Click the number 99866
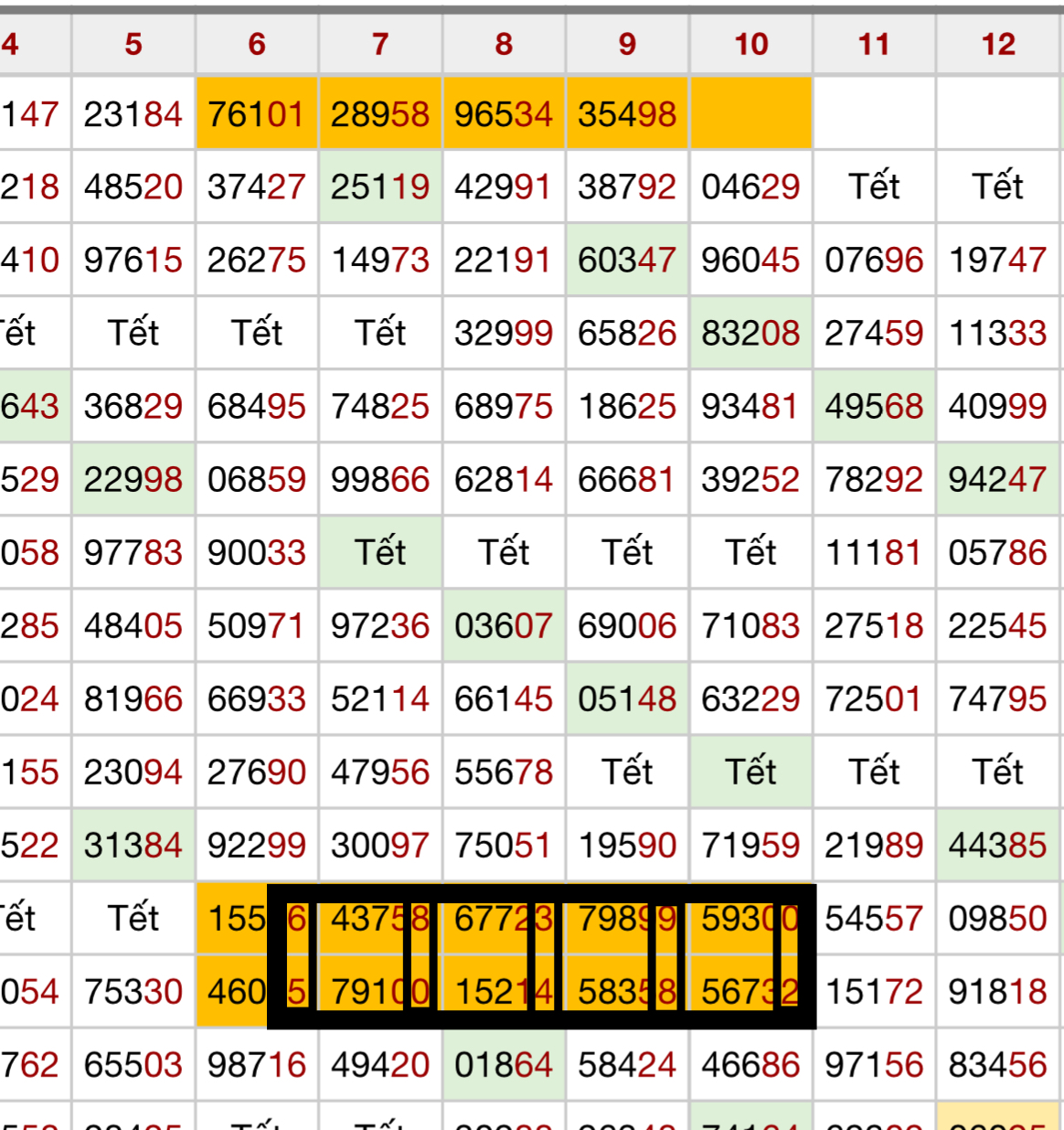This screenshot has width=1064, height=1130. click(x=380, y=479)
